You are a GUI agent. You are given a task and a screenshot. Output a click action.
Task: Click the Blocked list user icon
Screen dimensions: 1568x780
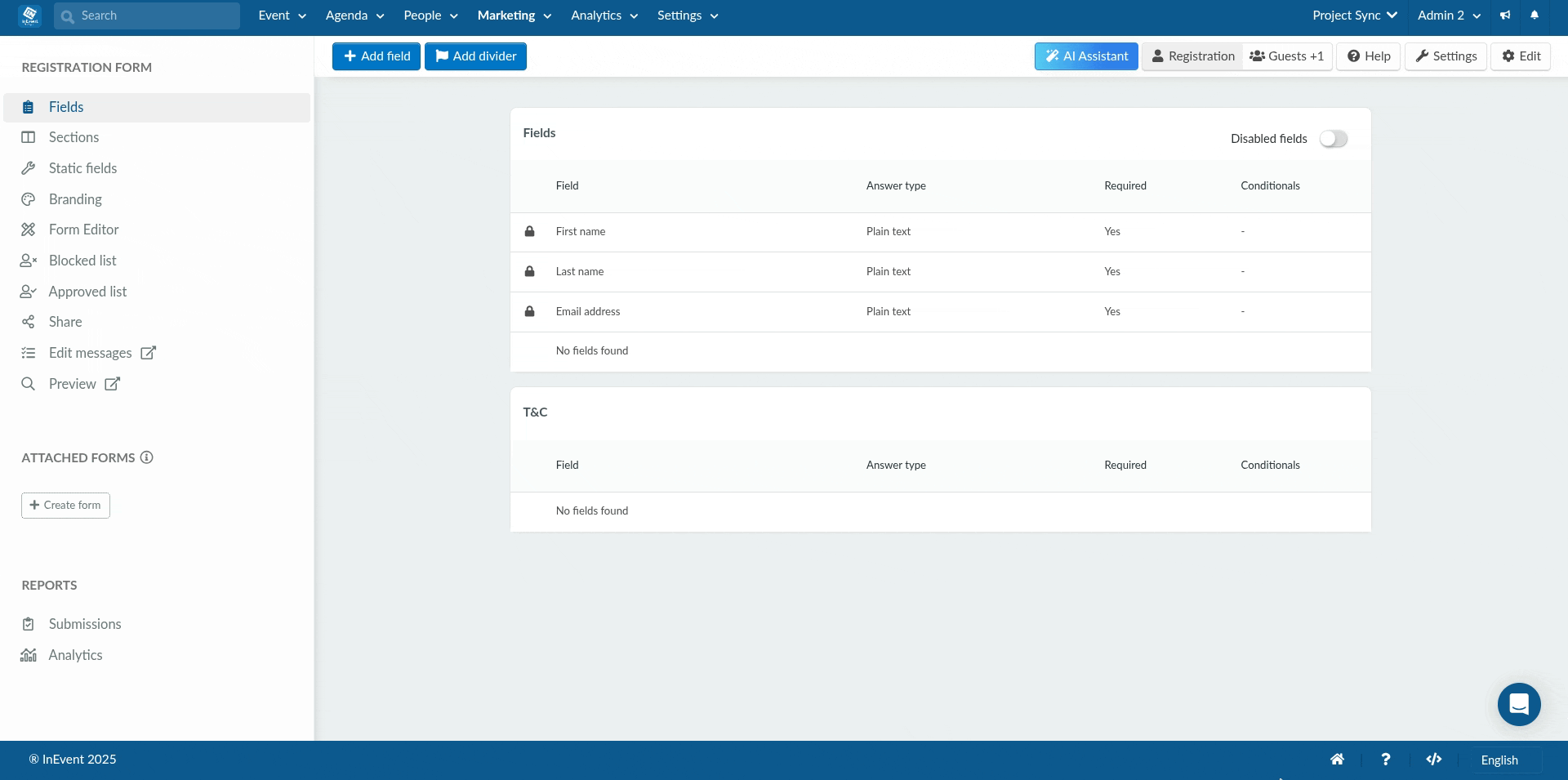pyautogui.click(x=29, y=261)
